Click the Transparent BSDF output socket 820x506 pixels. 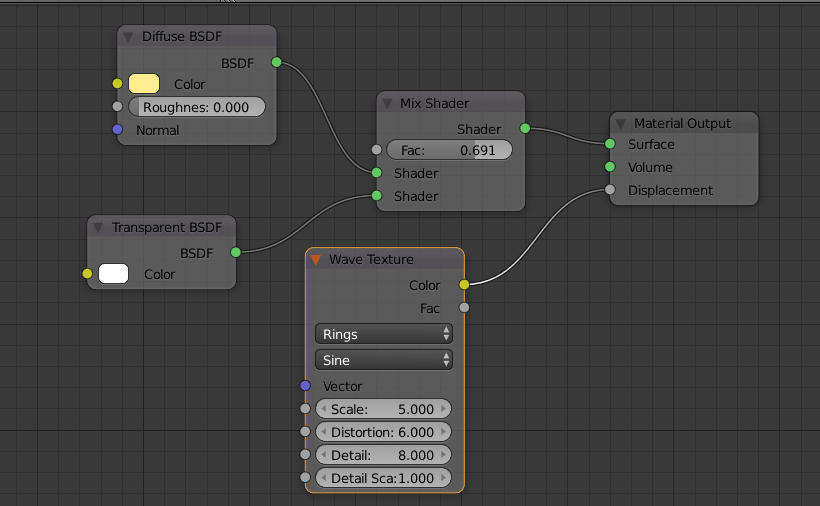pyautogui.click(x=235, y=253)
